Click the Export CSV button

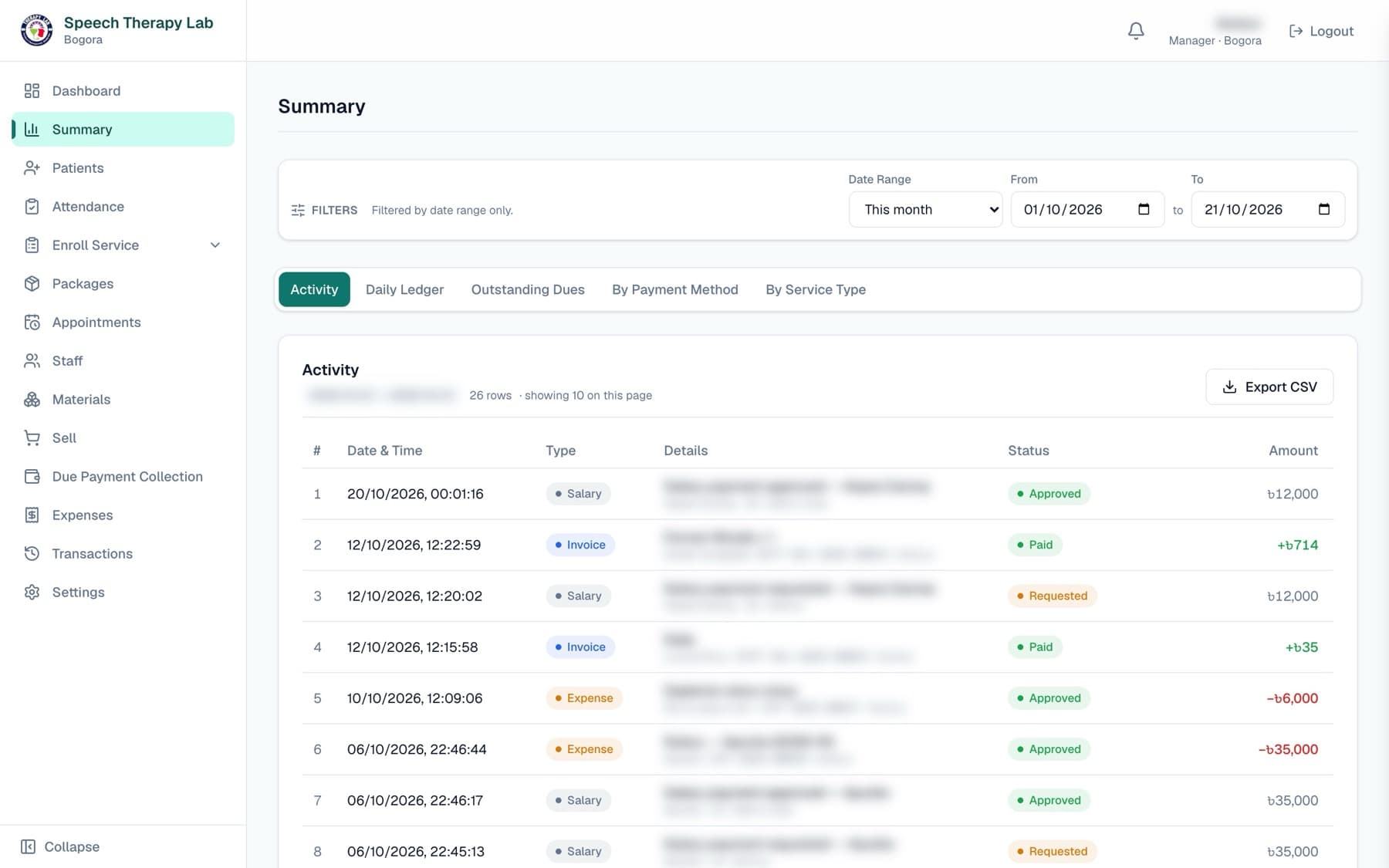1269,387
